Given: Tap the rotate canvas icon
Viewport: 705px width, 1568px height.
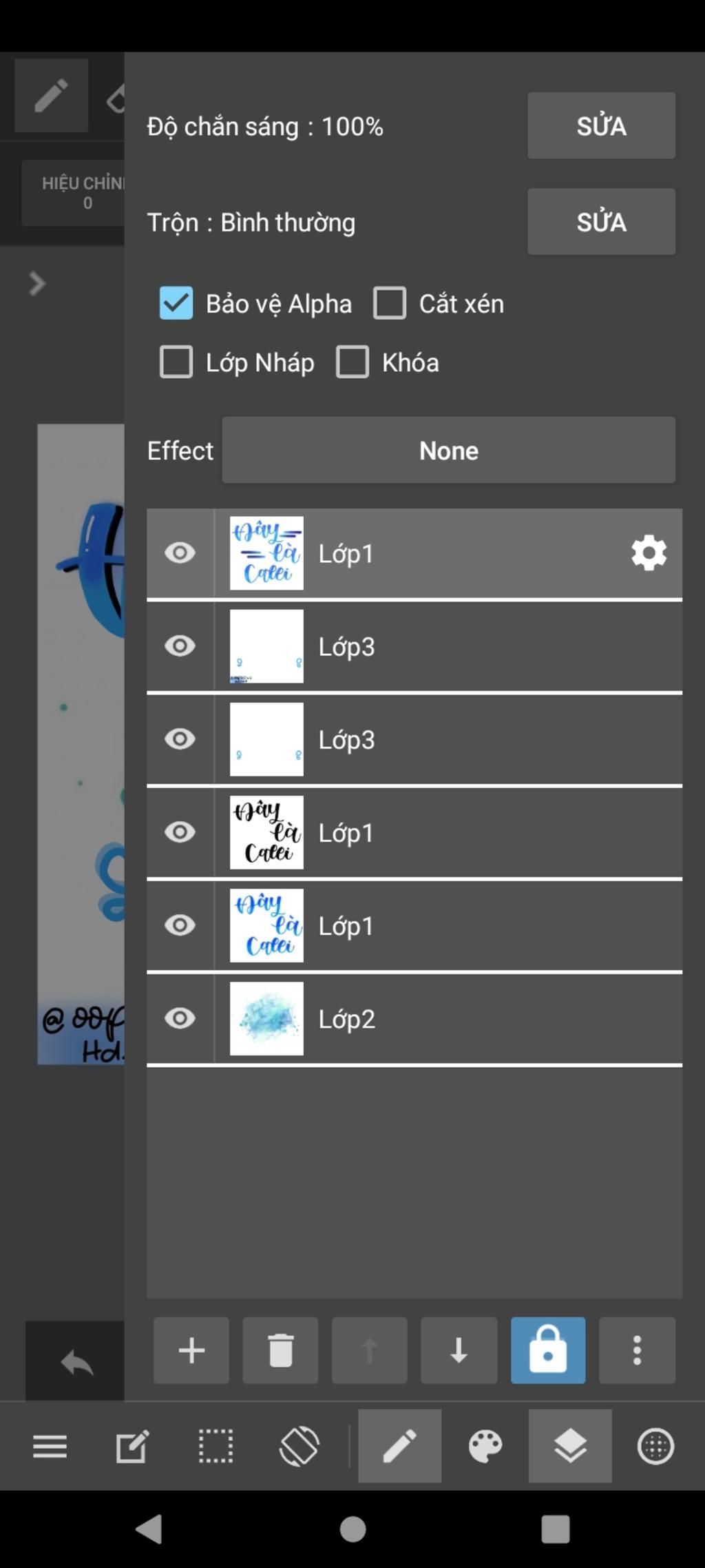Looking at the screenshot, I should [x=299, y=1445].
